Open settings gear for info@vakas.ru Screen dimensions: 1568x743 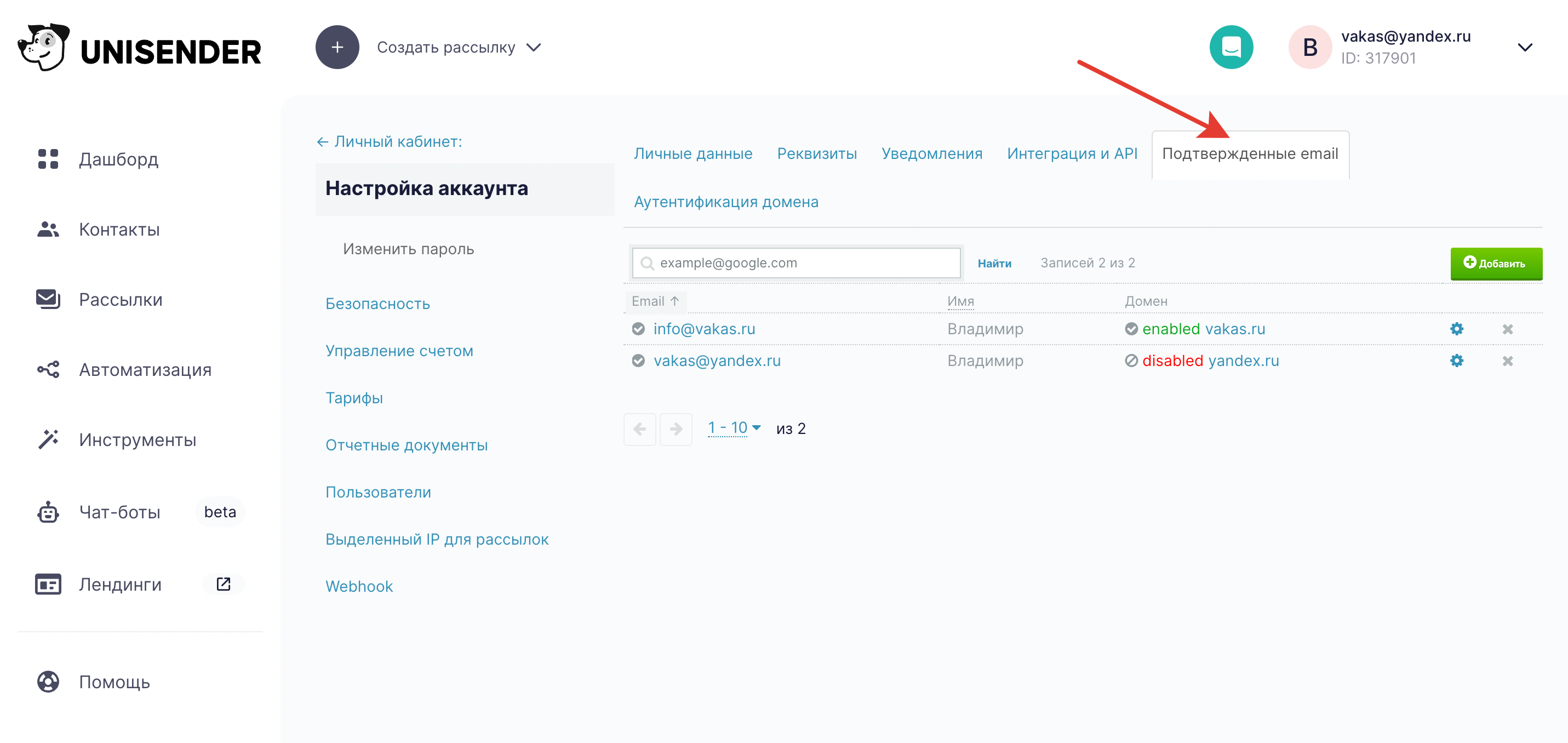[x=1456, y=329]
